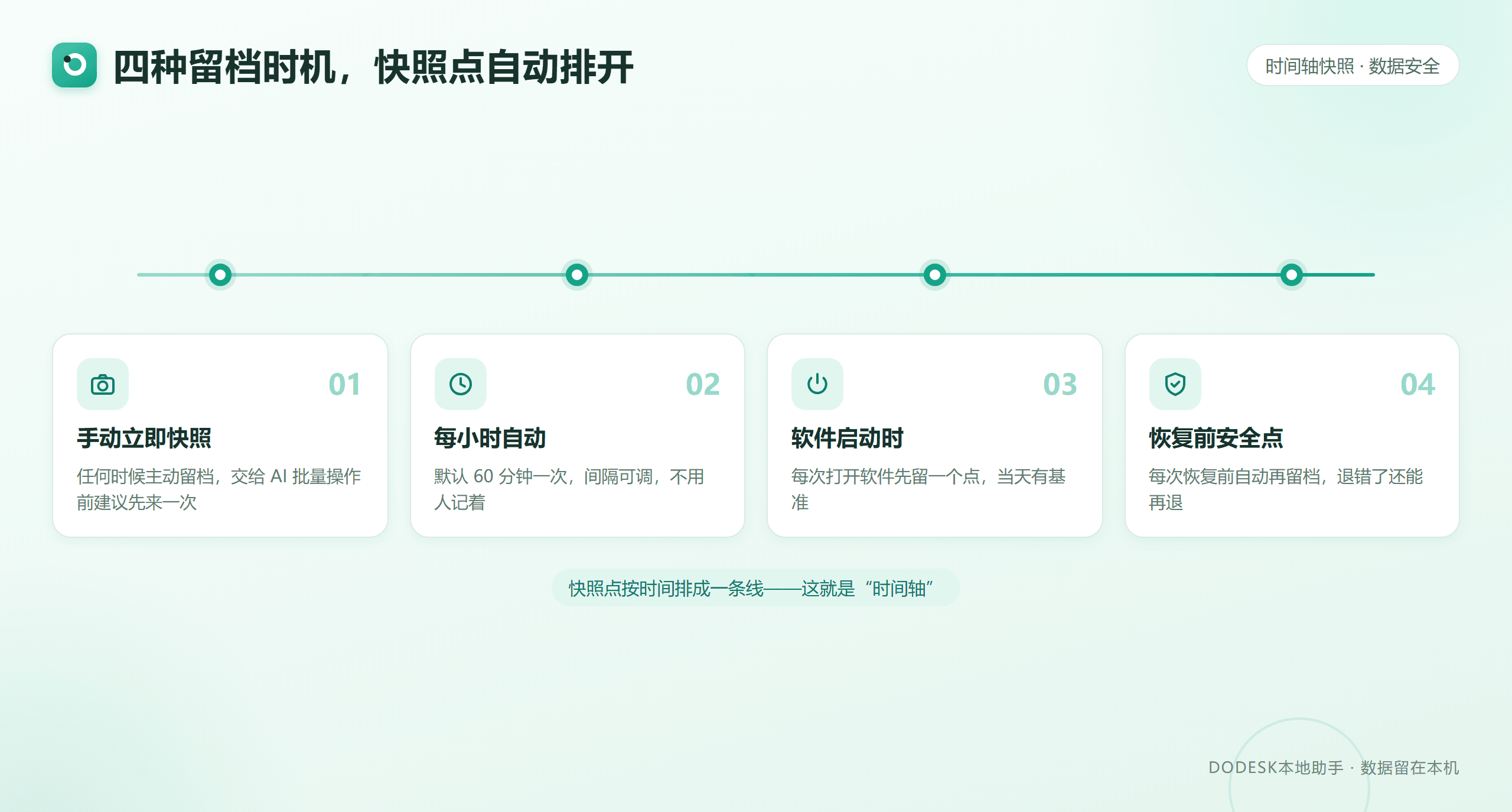The width and height of the screenshot is (1512, 812).
Task: Click the power icon in card 03
Action: coord(817,384)
